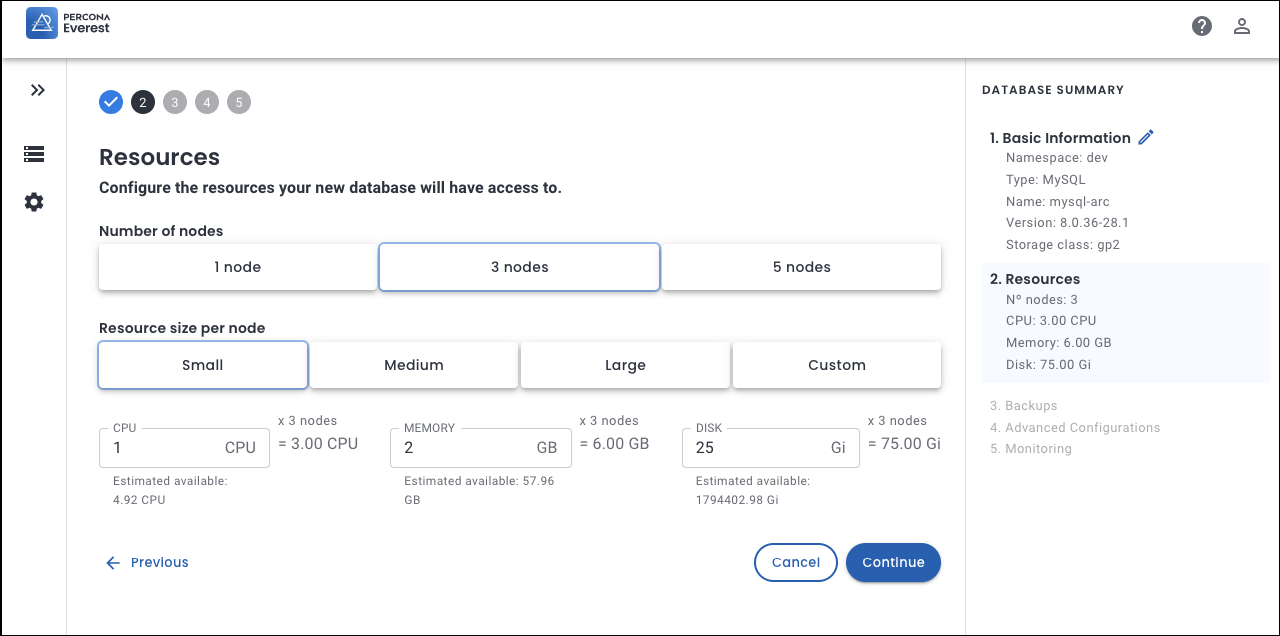Pick the Custom resource size
This screenshot has width=1280, height=636.
tap(836, 365)
